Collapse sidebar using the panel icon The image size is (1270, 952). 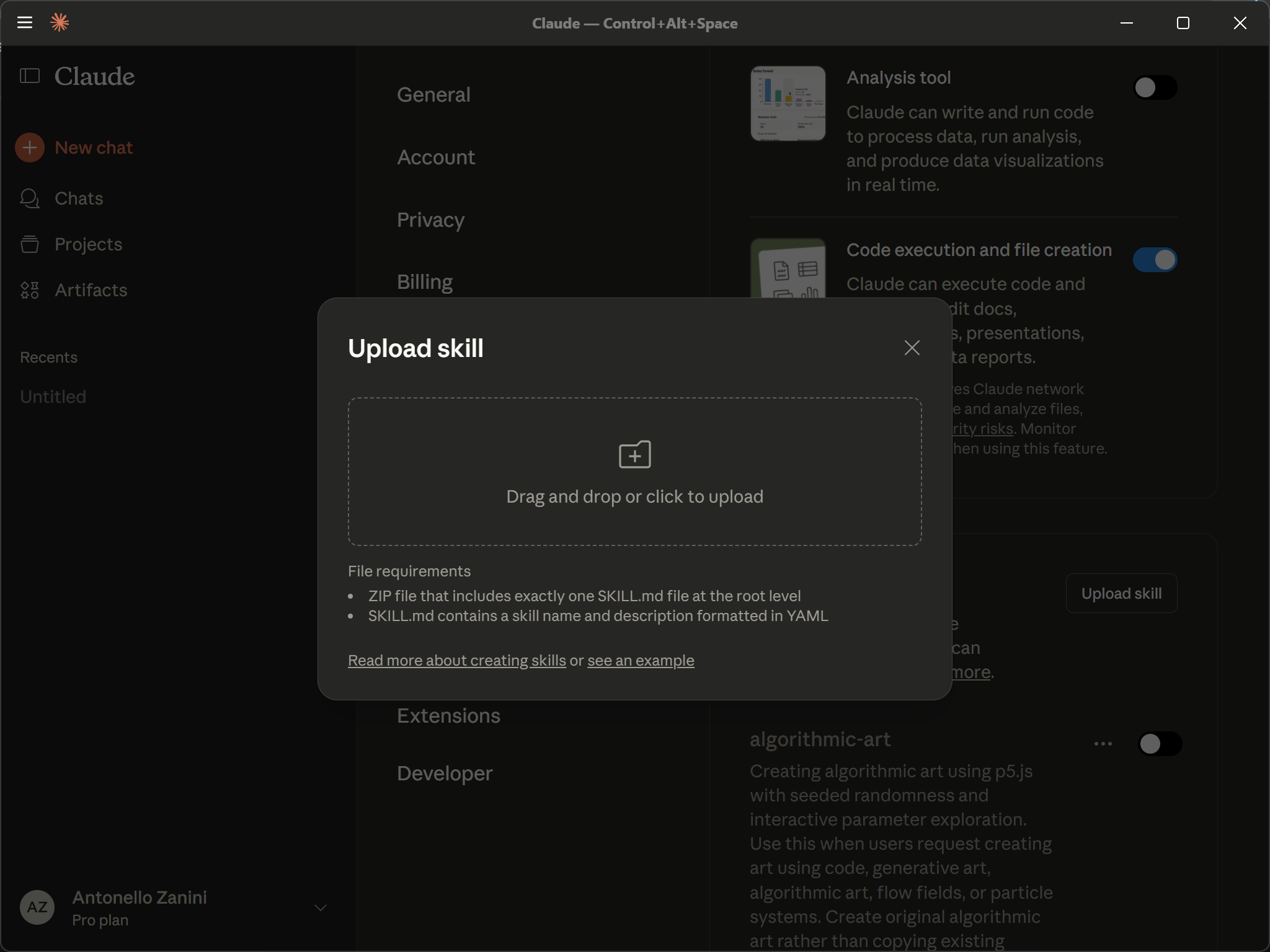tap(30, 76)
